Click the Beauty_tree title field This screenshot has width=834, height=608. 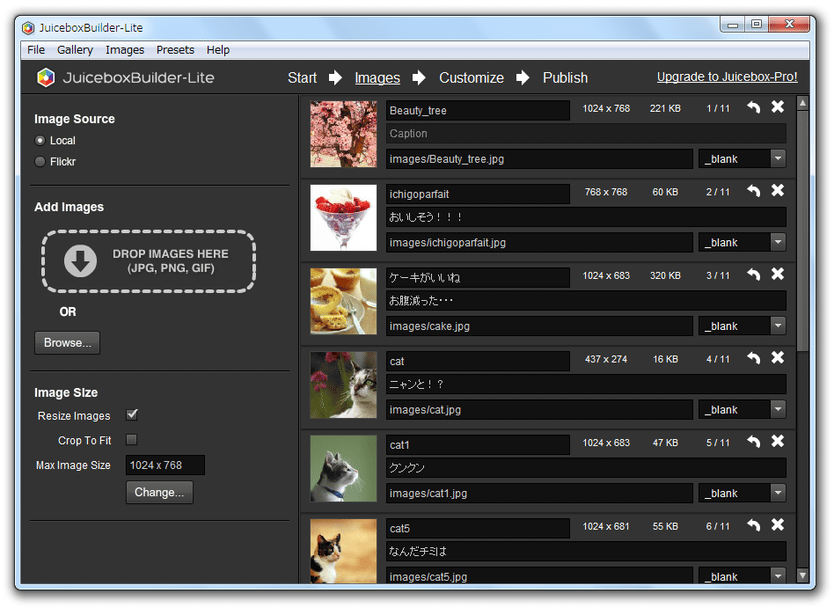(x=478, y=110)
